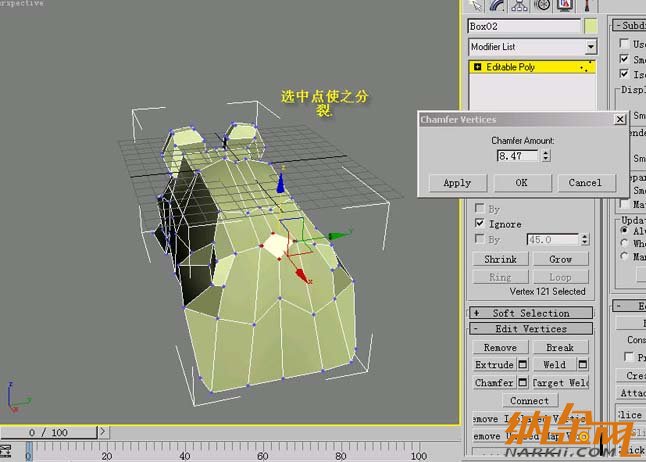
Task: Click the object color swatch beside Box02
Action: (x=591, y=26)
